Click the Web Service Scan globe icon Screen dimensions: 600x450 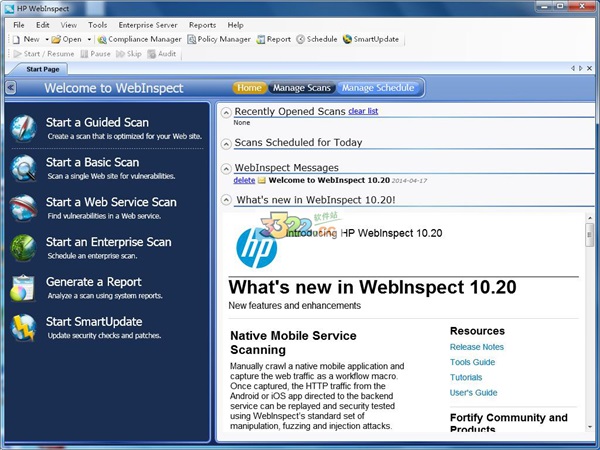(x=23, y=208)
